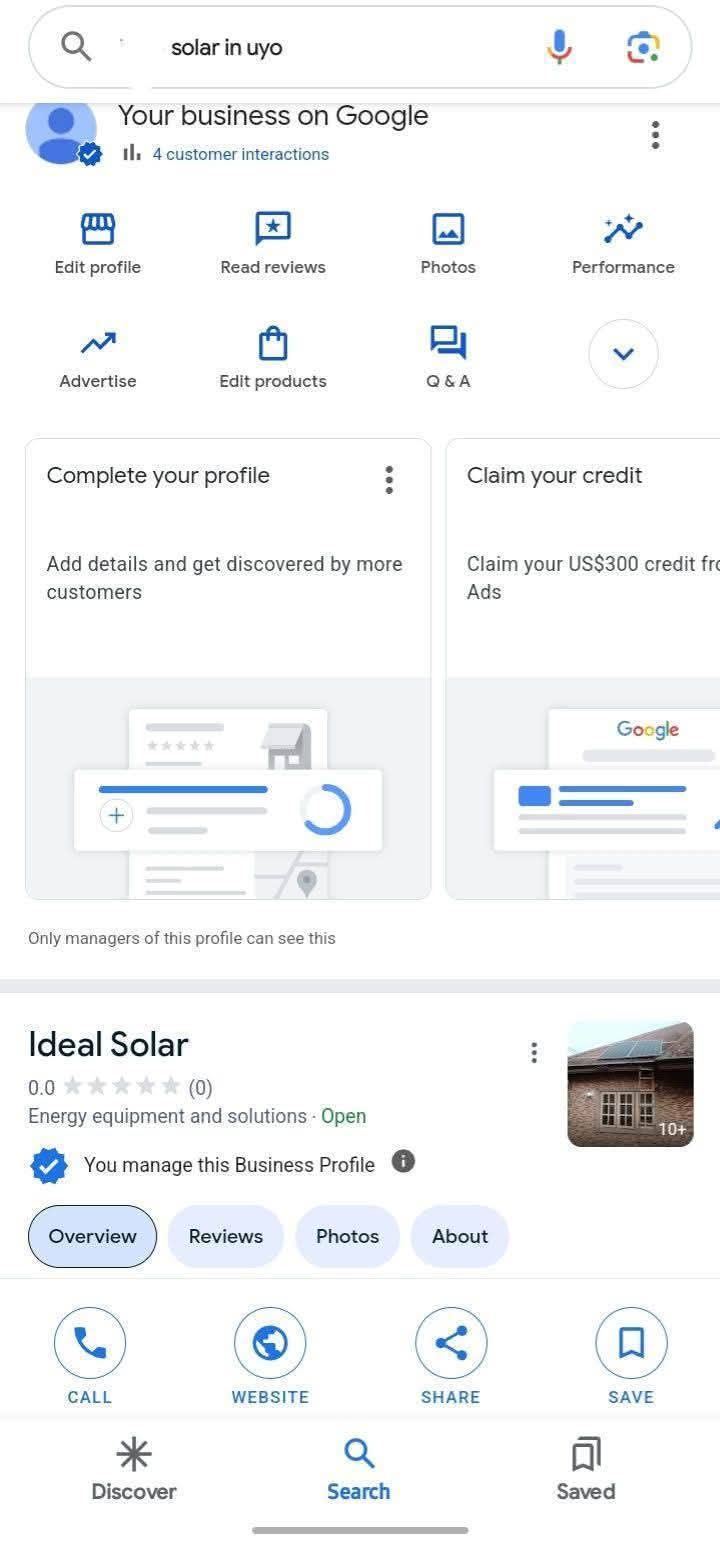This screenshot has height=1543, width=720.
Task: Open the business Photos icon
Action: coord(448,230)
